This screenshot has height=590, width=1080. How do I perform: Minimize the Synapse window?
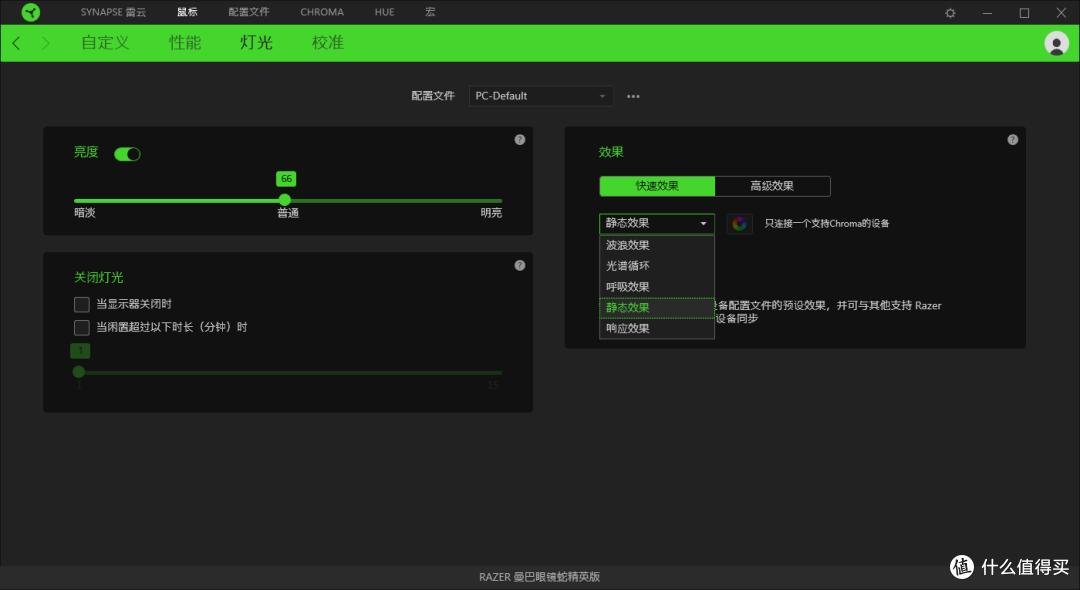tap(987, 12)
